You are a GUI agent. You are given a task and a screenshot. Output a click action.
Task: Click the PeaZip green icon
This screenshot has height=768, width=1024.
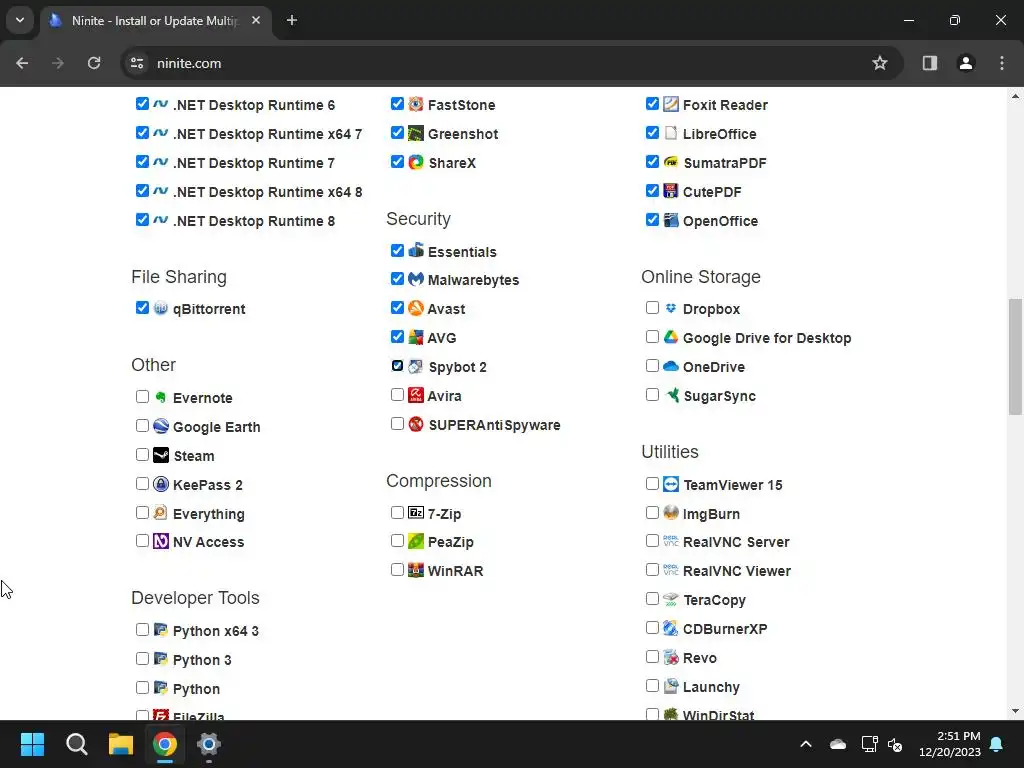point(416,541)
